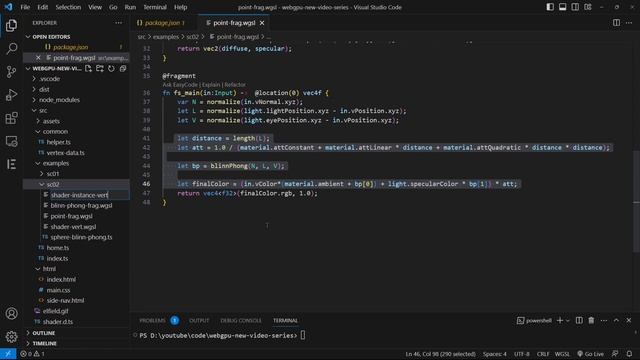Click the New File icon in explorer header
The height and width of the screenshot is (360, 640).
click(88, 69)
